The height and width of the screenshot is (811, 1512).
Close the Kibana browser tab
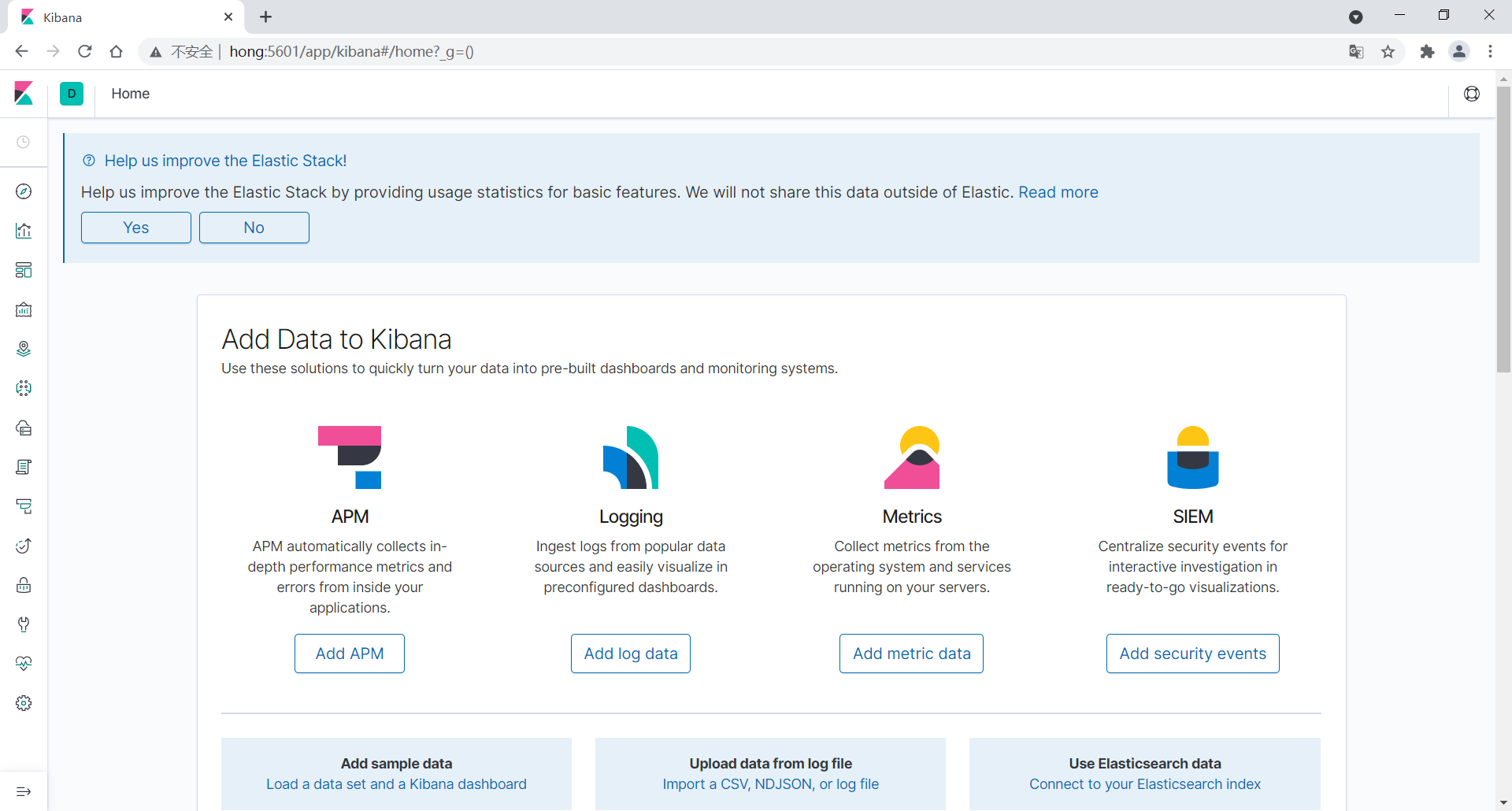[x=228, y=17]
